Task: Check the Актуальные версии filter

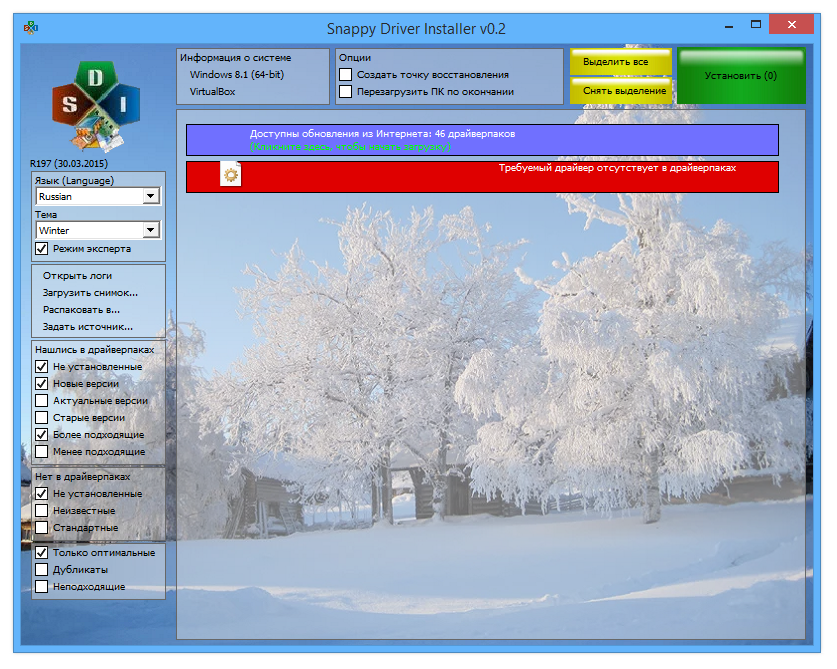Action: (42, 401)
